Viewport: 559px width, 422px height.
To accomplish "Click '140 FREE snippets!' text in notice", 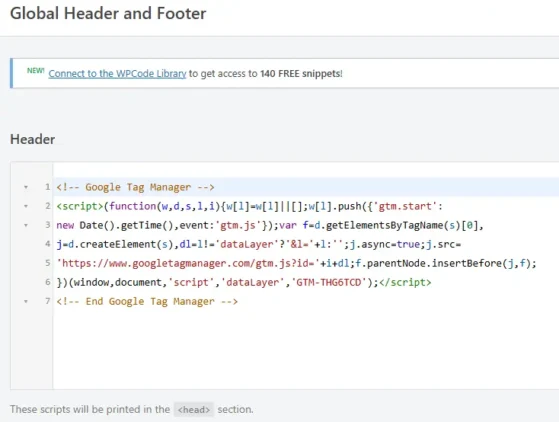I will (301, 73).
